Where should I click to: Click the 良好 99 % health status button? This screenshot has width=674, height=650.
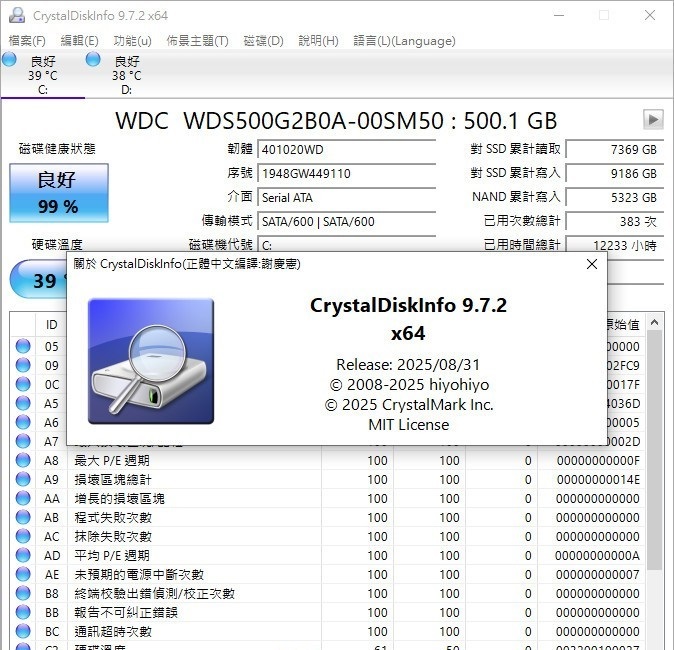[x=59, y=193]
